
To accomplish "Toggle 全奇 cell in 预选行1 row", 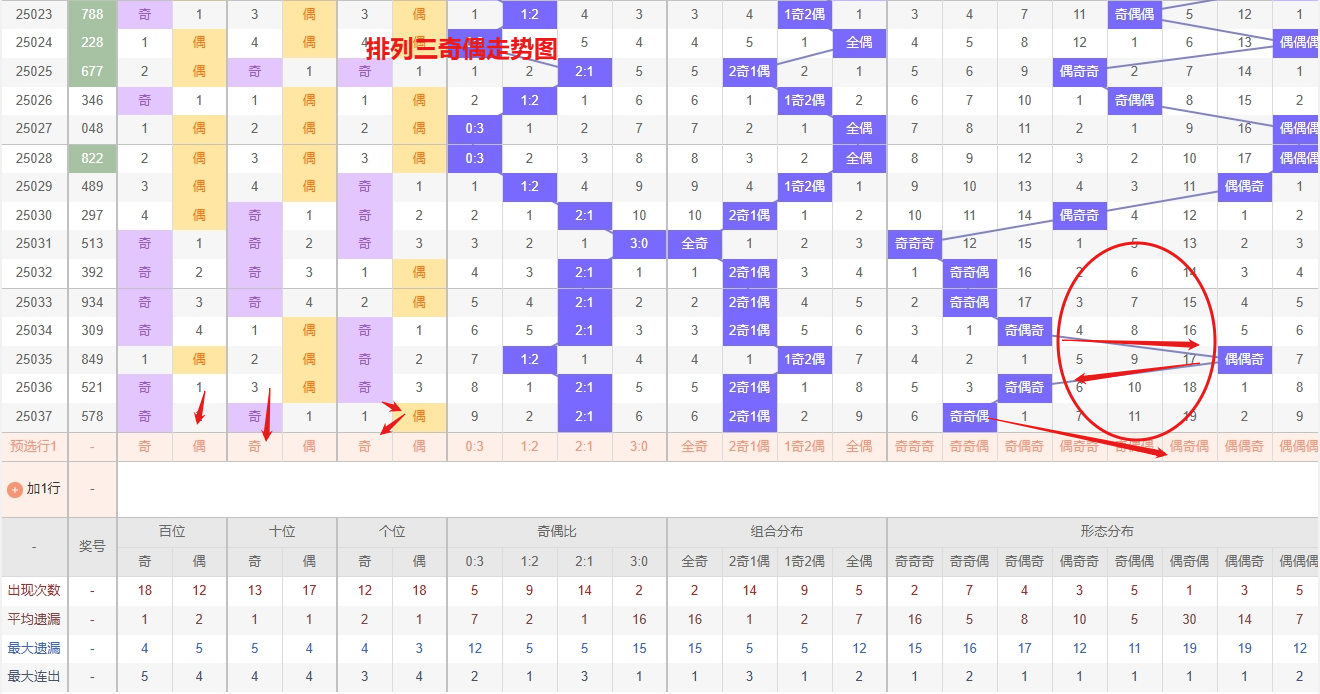I will tap(694, 446).
